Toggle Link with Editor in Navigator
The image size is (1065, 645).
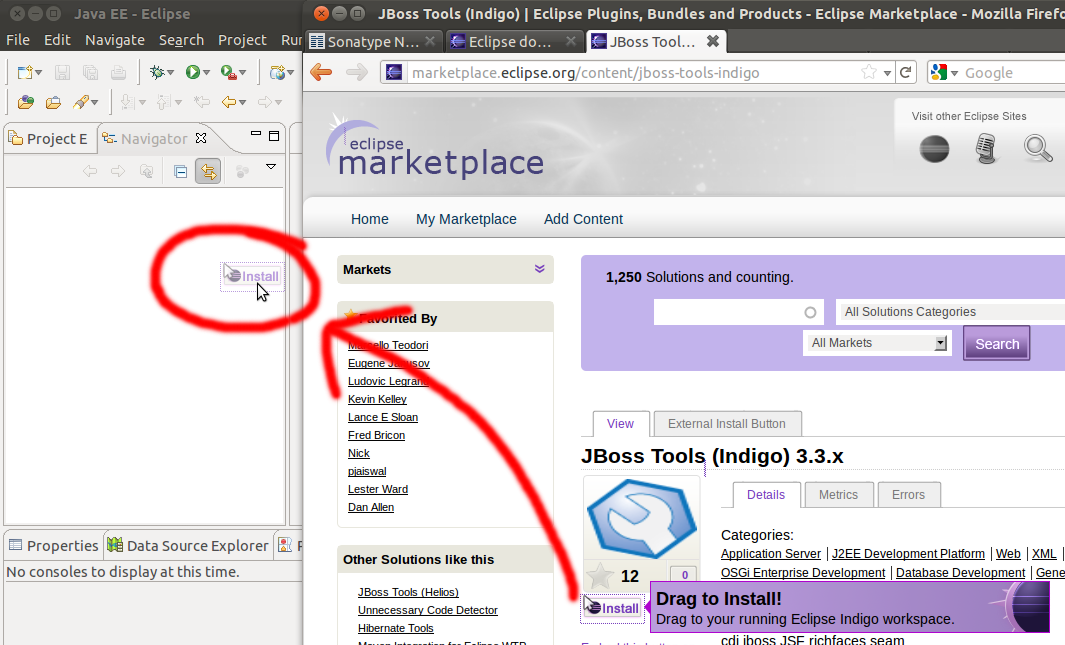pos(208,171)
